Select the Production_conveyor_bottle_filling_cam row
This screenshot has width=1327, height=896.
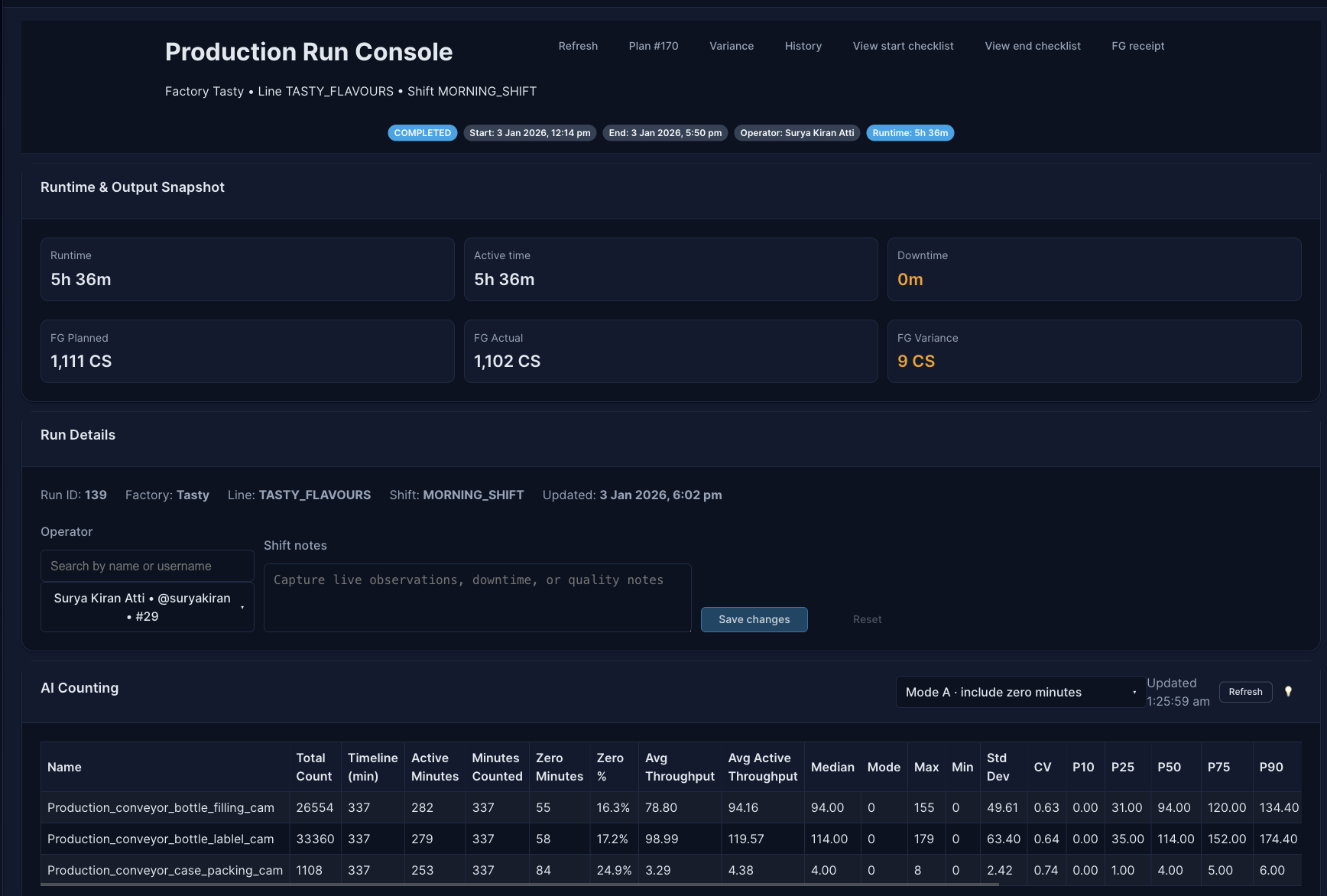point(161,807)
